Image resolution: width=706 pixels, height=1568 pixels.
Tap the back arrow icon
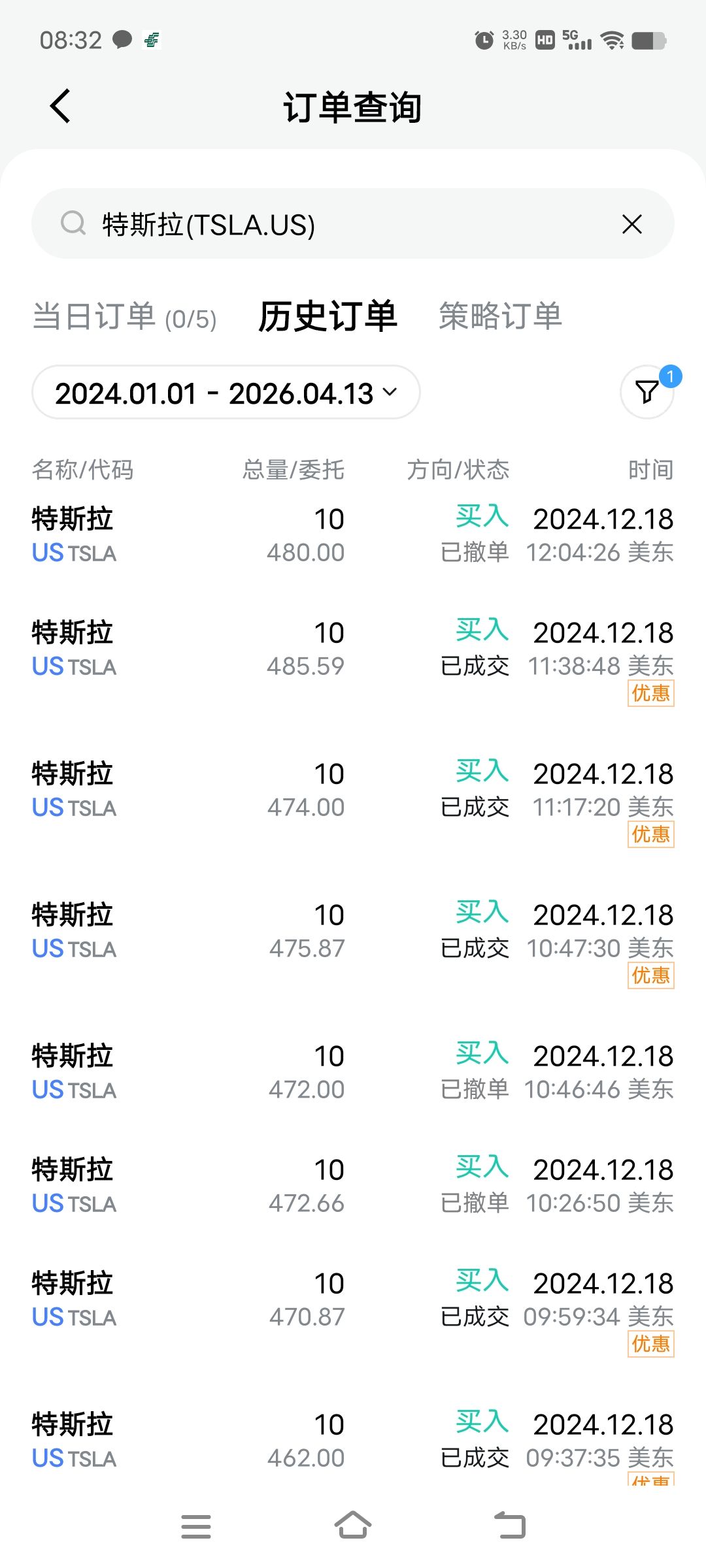click(60, 106)
